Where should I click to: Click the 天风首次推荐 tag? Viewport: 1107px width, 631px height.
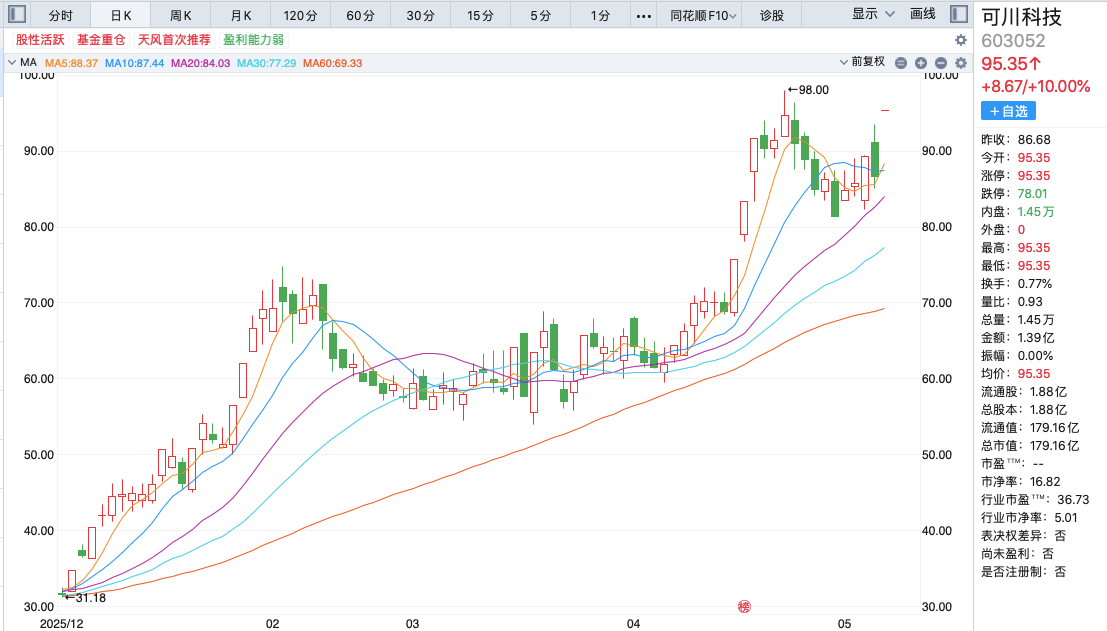174,40
